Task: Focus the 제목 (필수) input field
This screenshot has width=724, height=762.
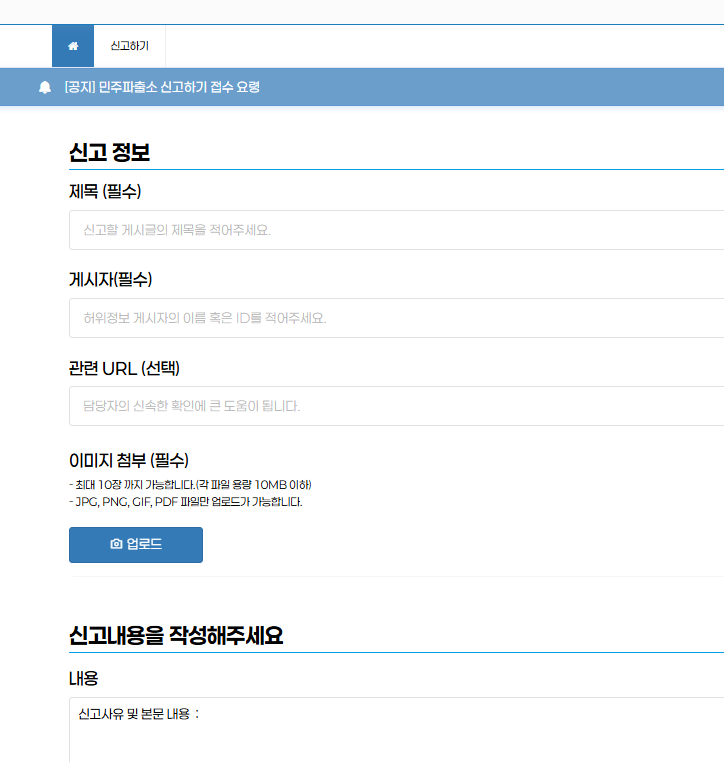Action: pos(396,230)
